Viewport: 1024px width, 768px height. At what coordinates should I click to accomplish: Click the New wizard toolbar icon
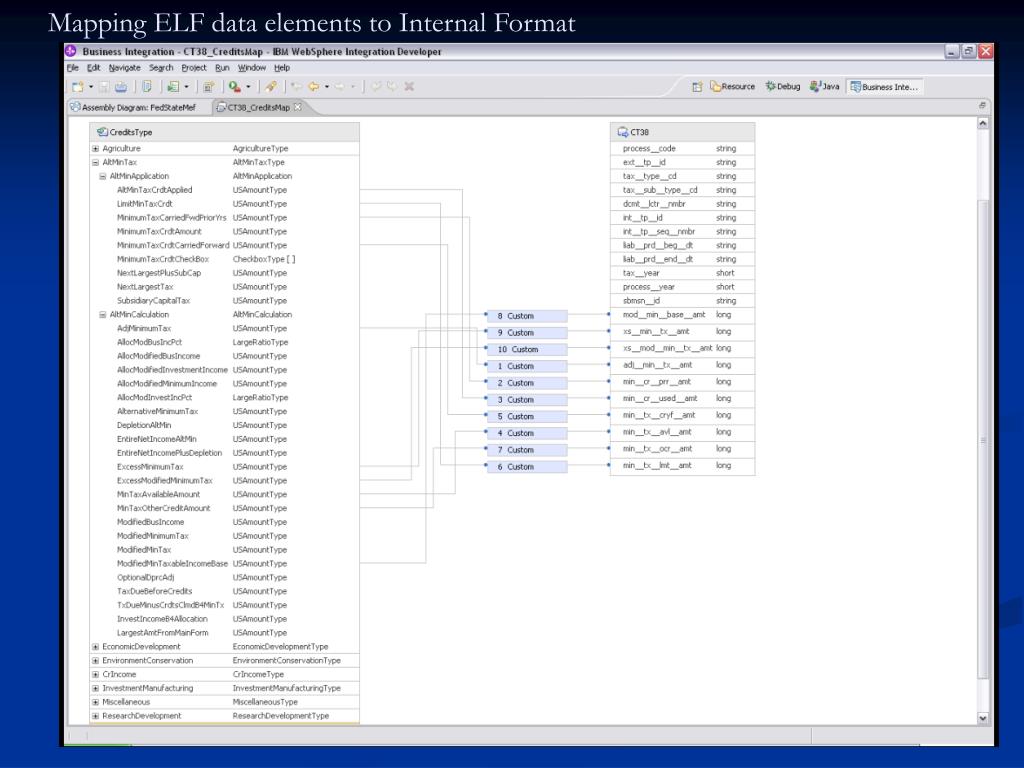coord(78,86)
